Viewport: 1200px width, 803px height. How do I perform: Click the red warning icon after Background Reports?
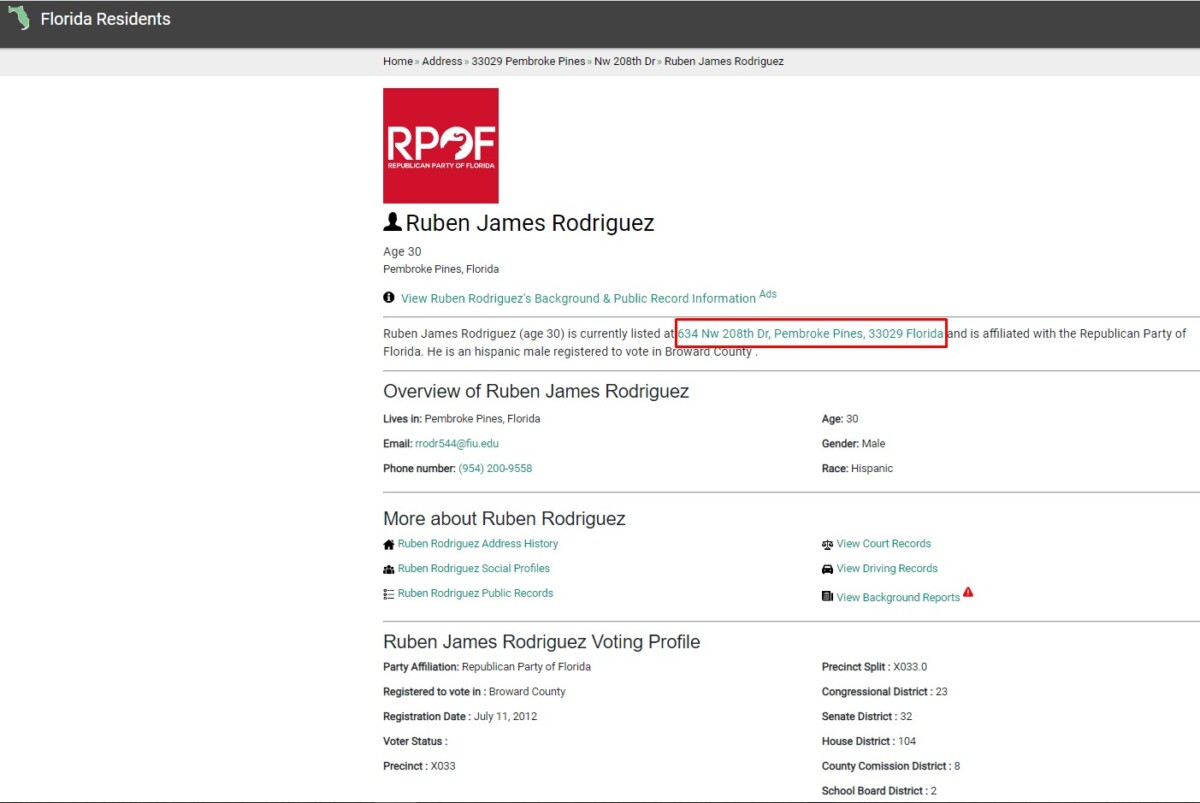(968, 593)
